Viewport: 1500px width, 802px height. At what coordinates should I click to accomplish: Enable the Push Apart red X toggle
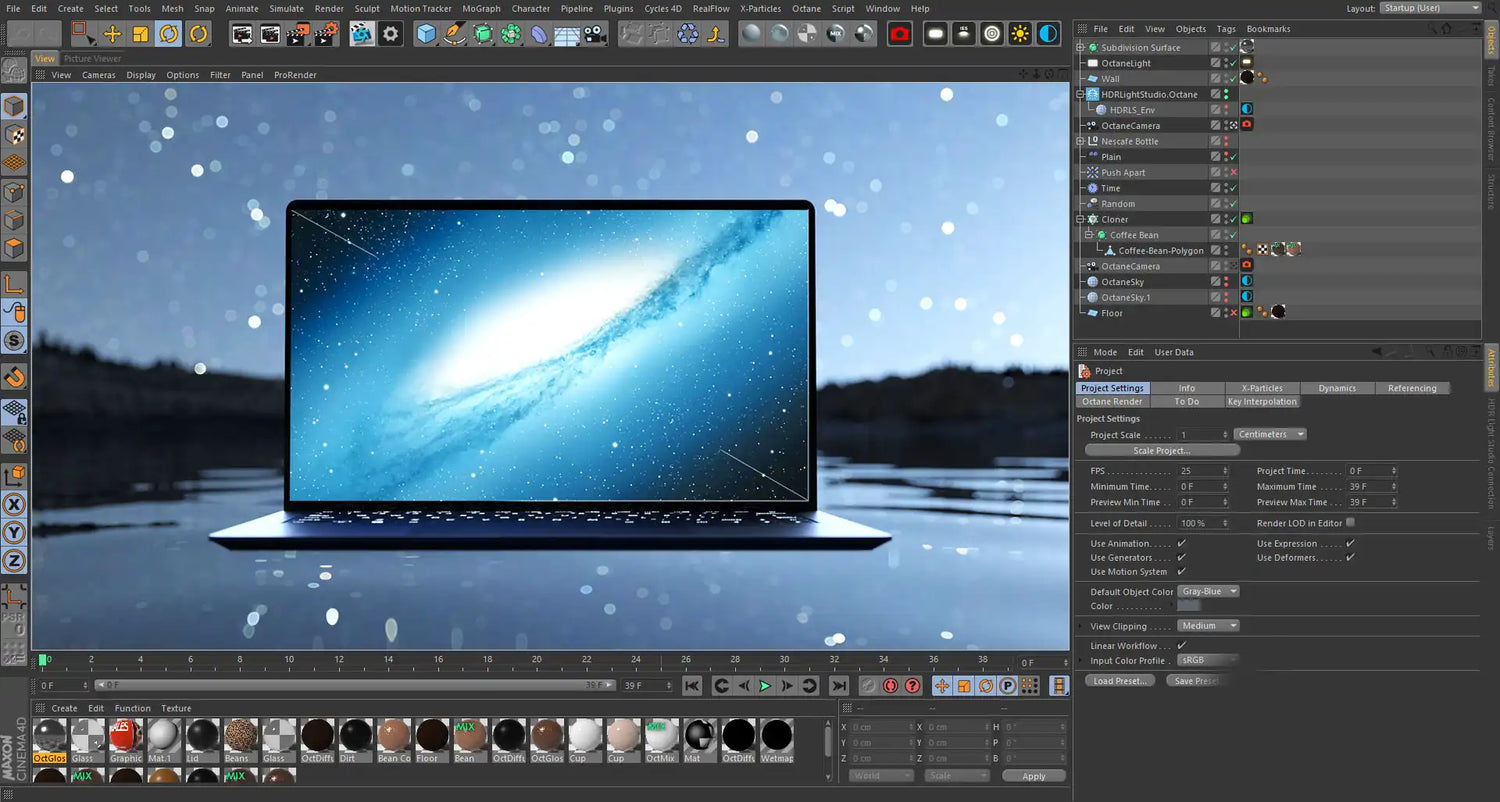pyautogui.click(x=1234, y=173)
